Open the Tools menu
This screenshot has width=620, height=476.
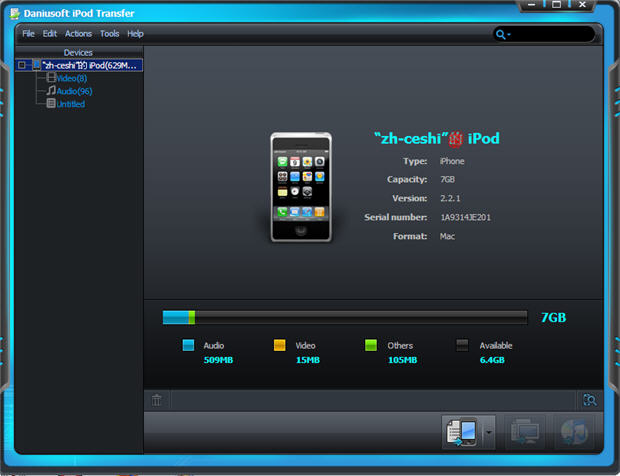click(x=110, y=34)
